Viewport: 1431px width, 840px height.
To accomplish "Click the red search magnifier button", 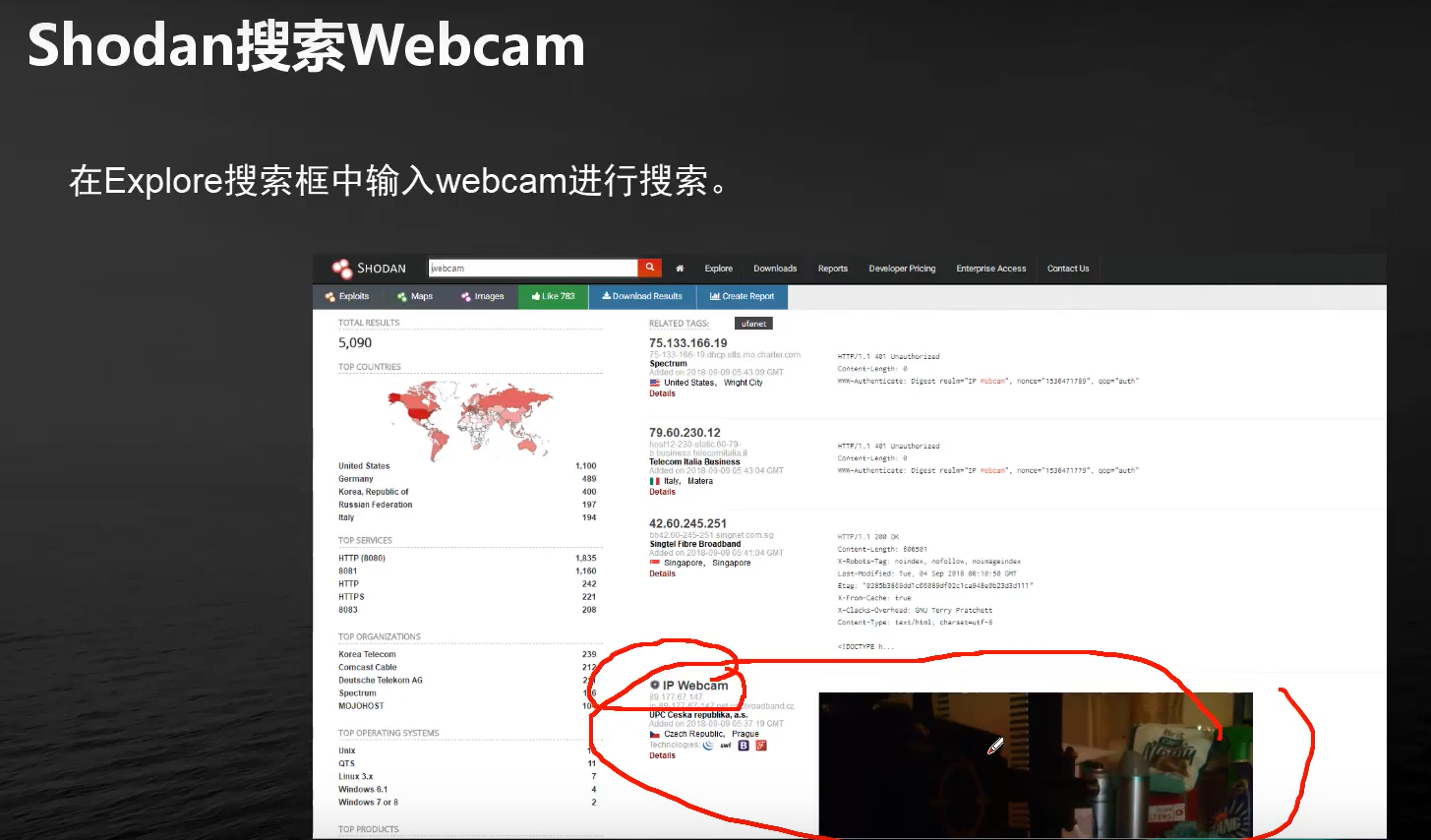I will point(649,268).
